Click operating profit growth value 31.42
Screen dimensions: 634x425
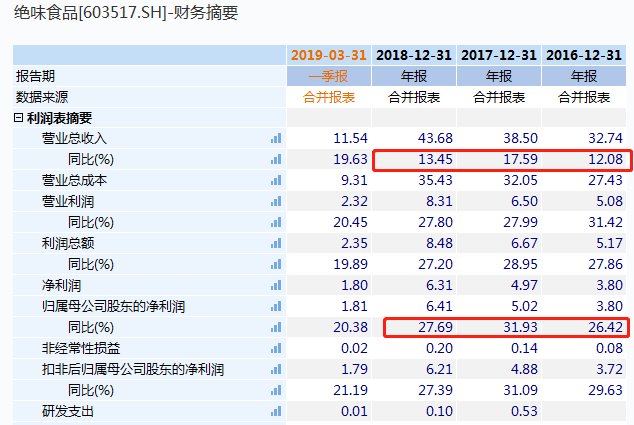tap(605, 222)
